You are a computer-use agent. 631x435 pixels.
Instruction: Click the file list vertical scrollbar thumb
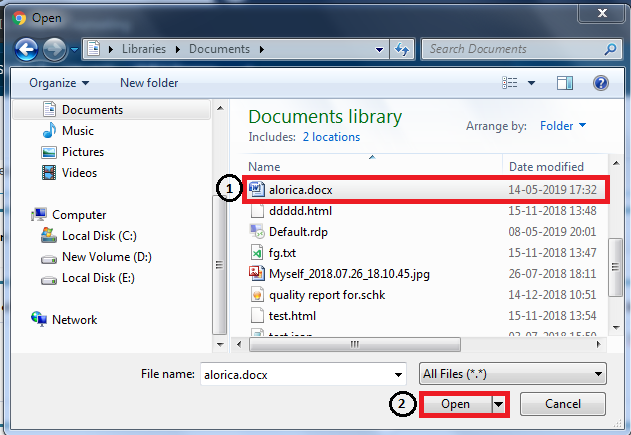pos(615,267)
